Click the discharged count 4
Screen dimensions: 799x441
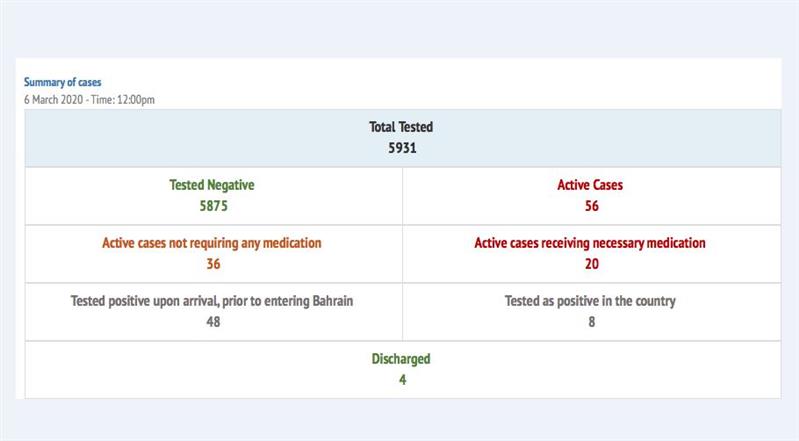click(x=403, y=379)
